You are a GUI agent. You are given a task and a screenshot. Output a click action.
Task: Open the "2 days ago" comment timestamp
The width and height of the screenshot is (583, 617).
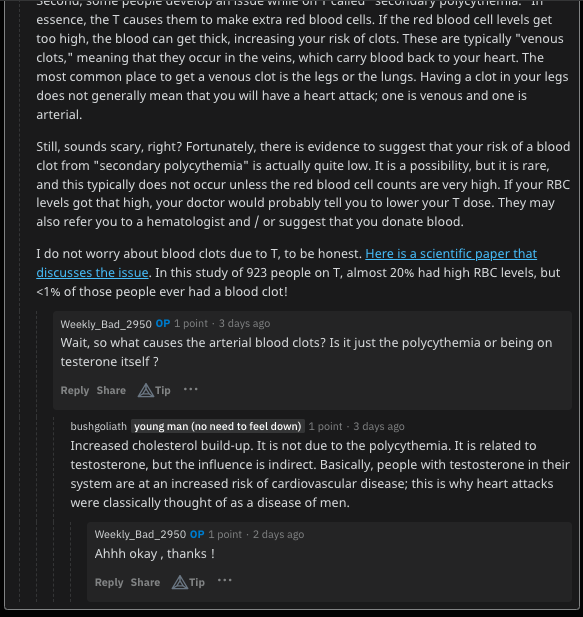[279, 535]
